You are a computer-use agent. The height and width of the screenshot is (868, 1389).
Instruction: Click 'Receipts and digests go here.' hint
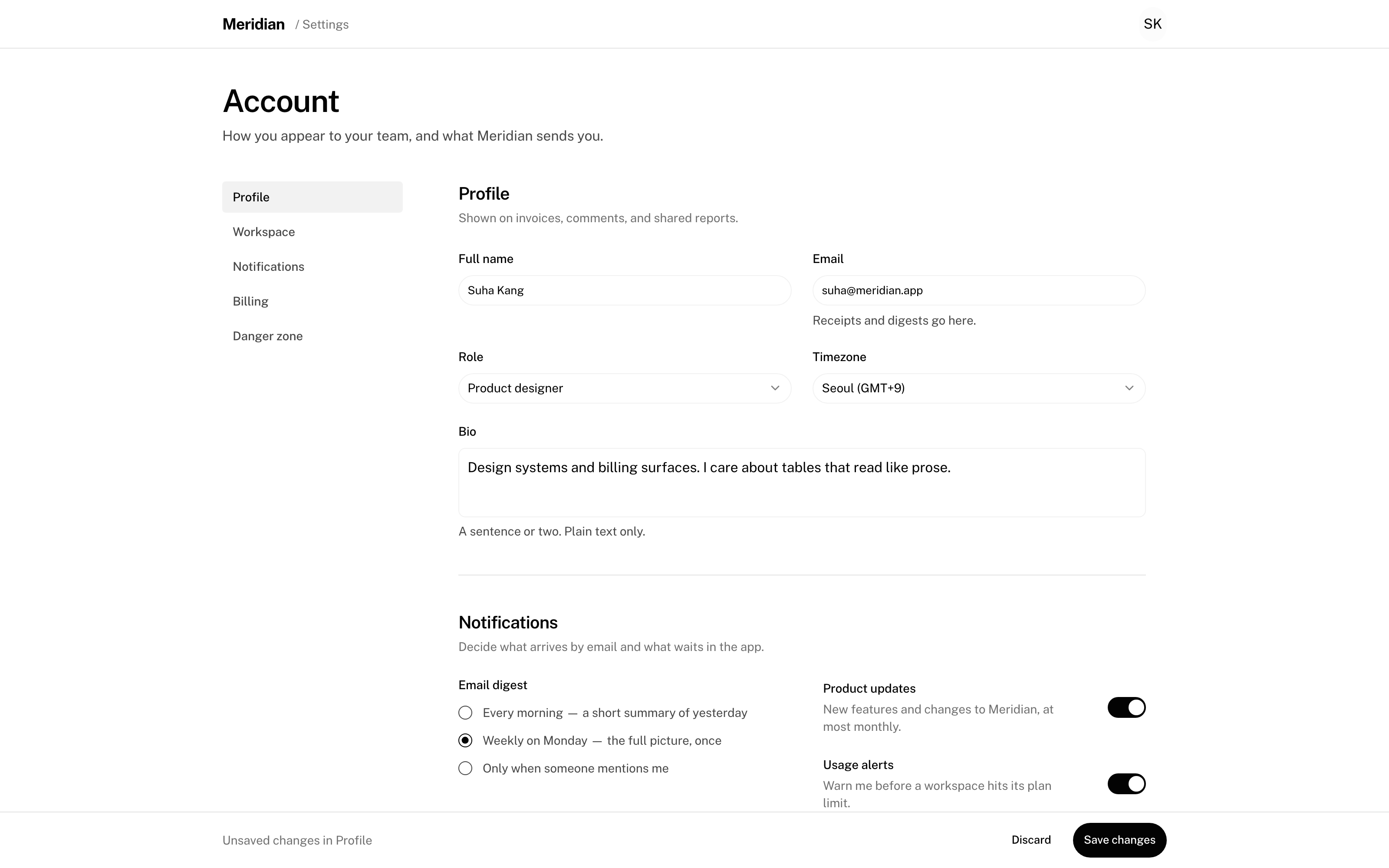(x=894, y=320)
